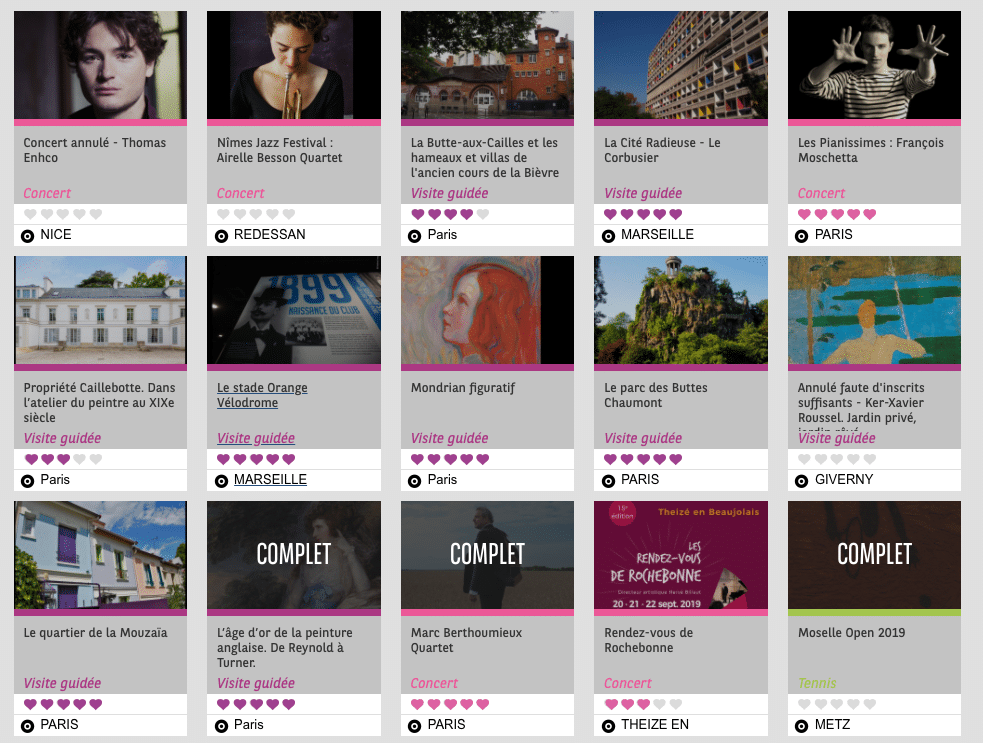The height and width of the screenshot is (743, 983).
Task: Click the location icon beside GIVERNY
Action: (x=801, y=480)
